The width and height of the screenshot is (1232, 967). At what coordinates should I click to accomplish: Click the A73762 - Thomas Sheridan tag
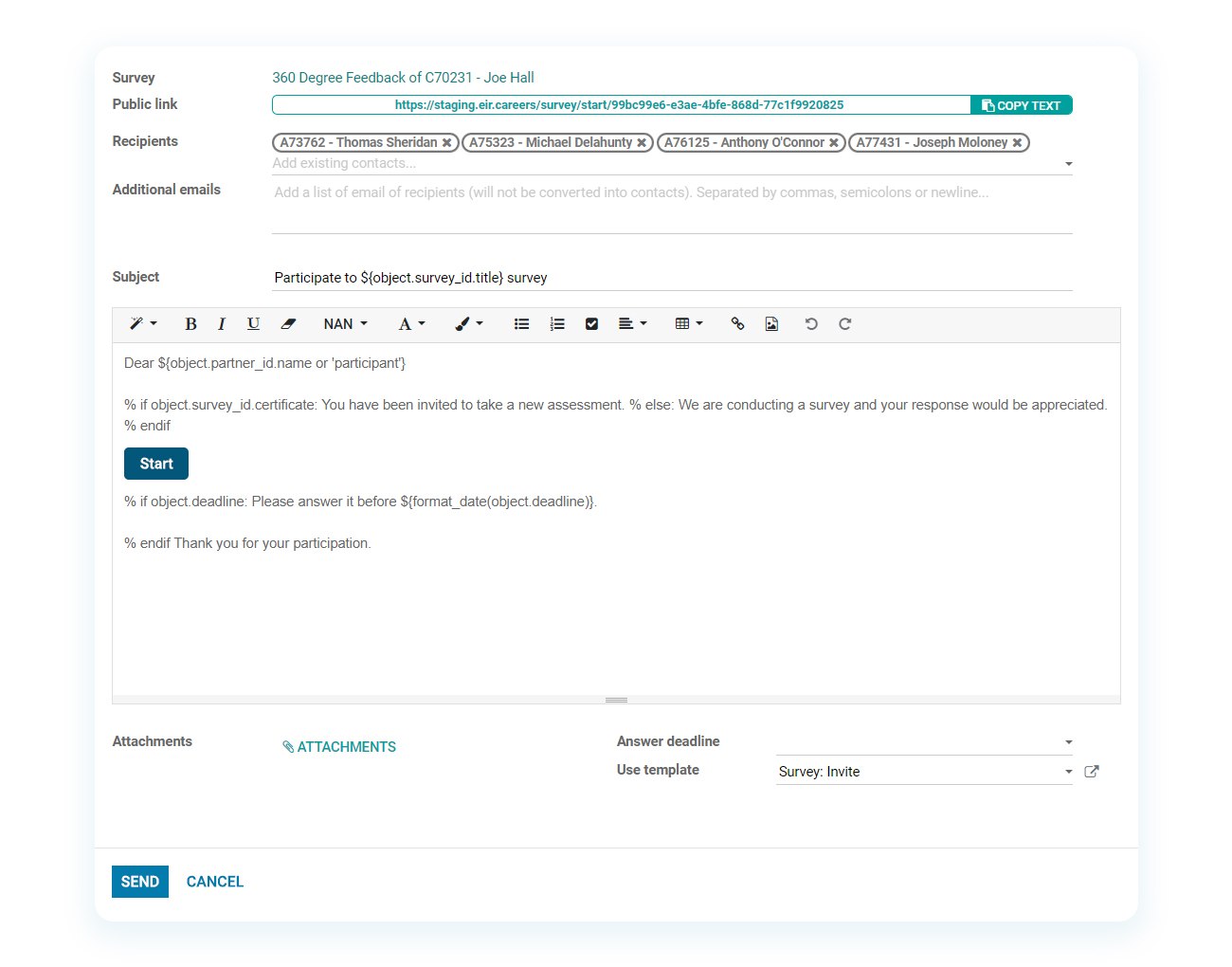(366, 143)
